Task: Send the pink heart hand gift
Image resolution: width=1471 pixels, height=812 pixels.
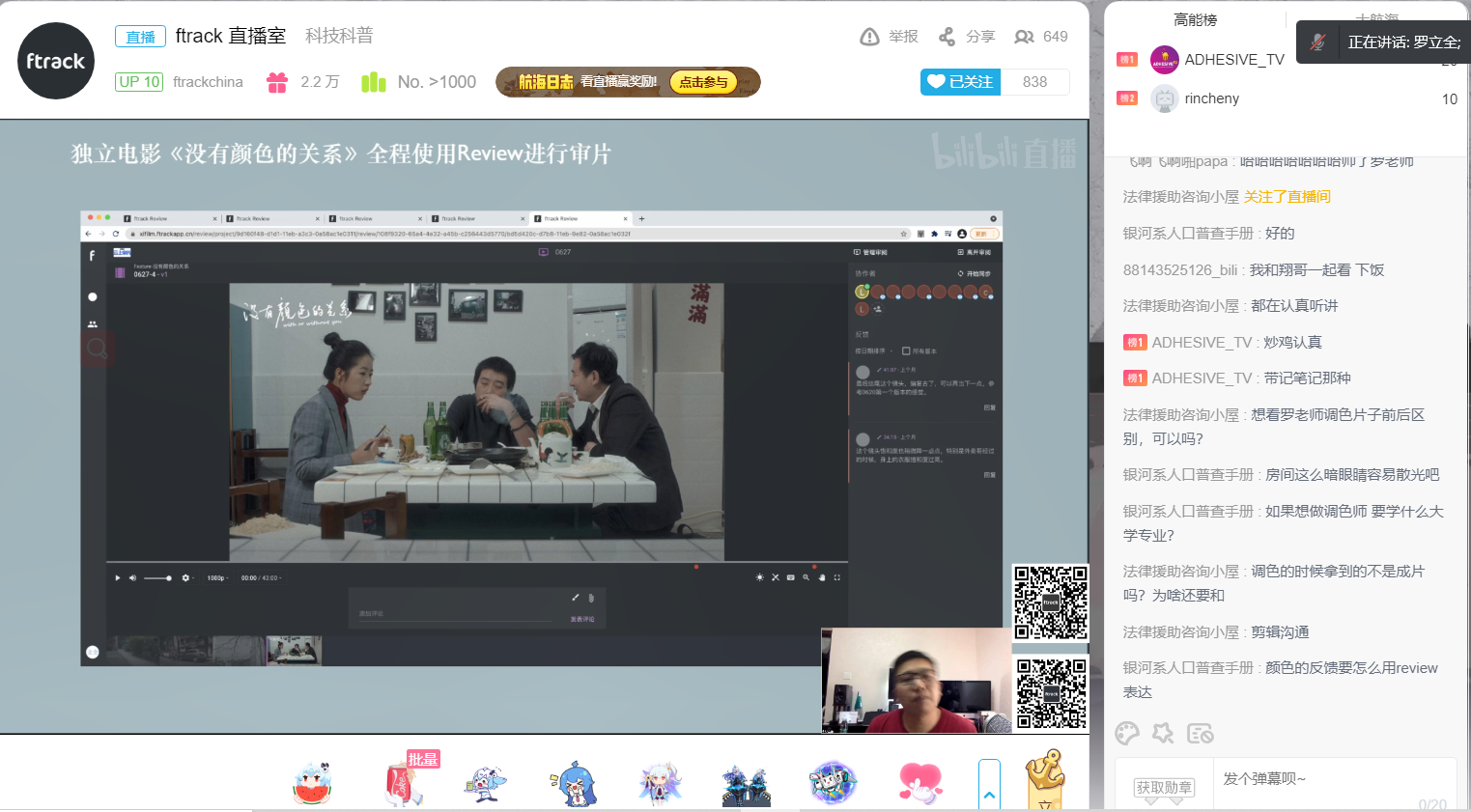Action: [919, 783]
